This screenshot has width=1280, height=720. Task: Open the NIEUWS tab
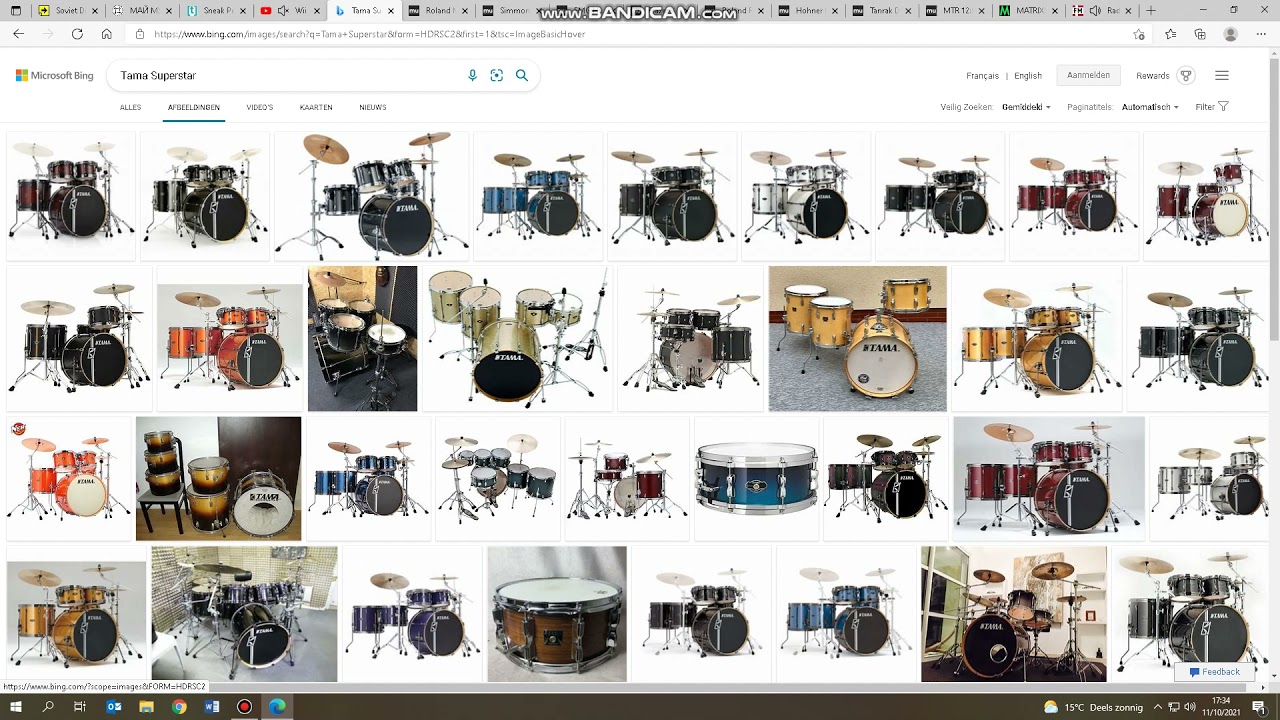coord(373,107)
